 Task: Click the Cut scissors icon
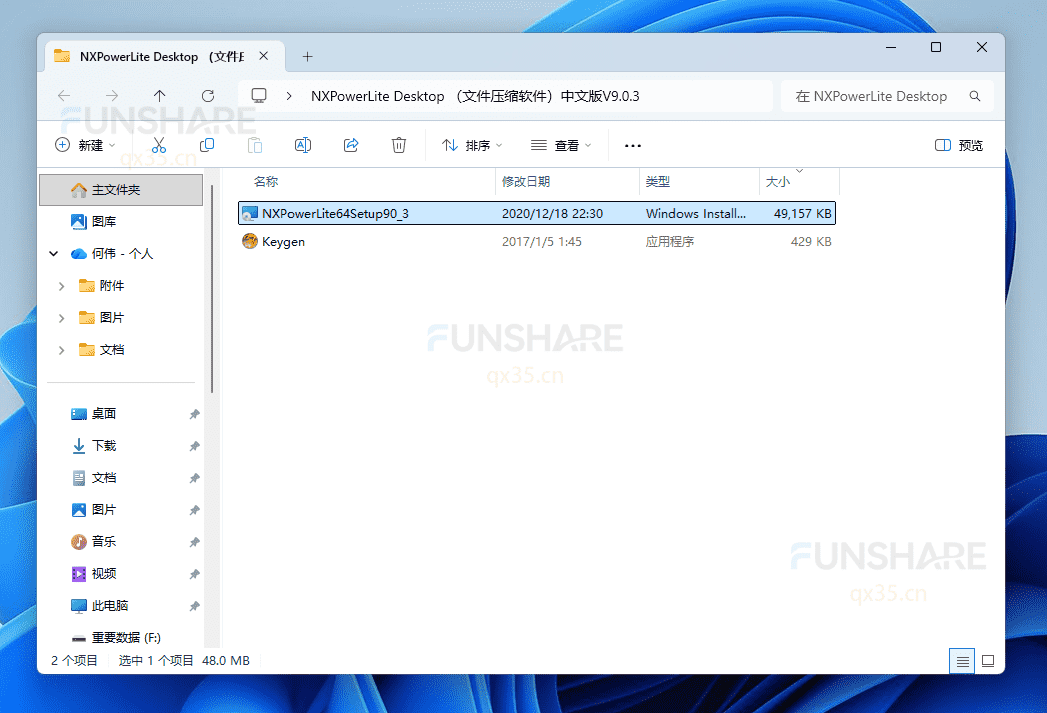pyautogui.click(x=159, y=146)
